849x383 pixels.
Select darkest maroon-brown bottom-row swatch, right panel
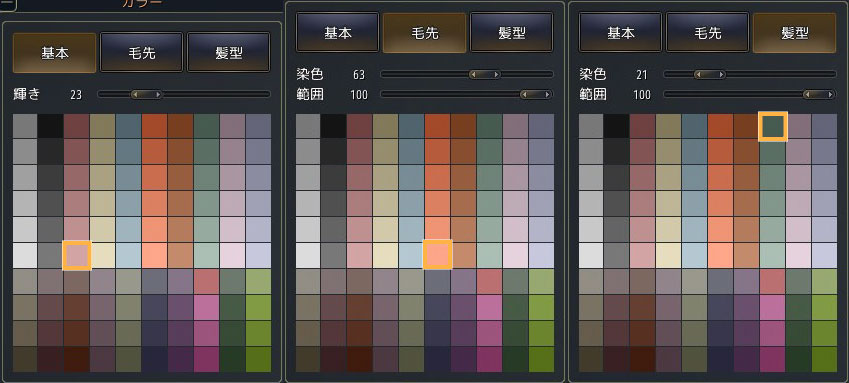643,359
